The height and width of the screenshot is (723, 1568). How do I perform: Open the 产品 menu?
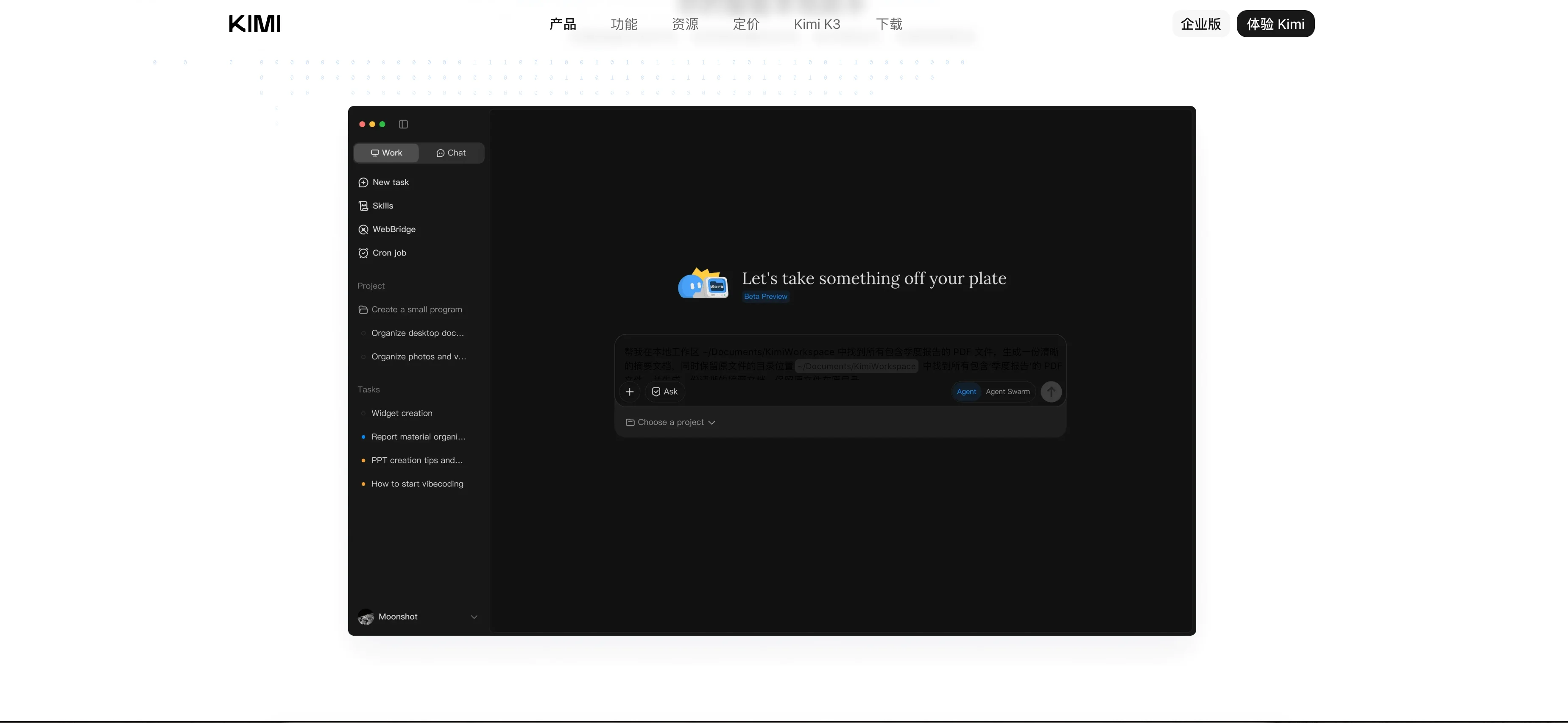point(562,24)
